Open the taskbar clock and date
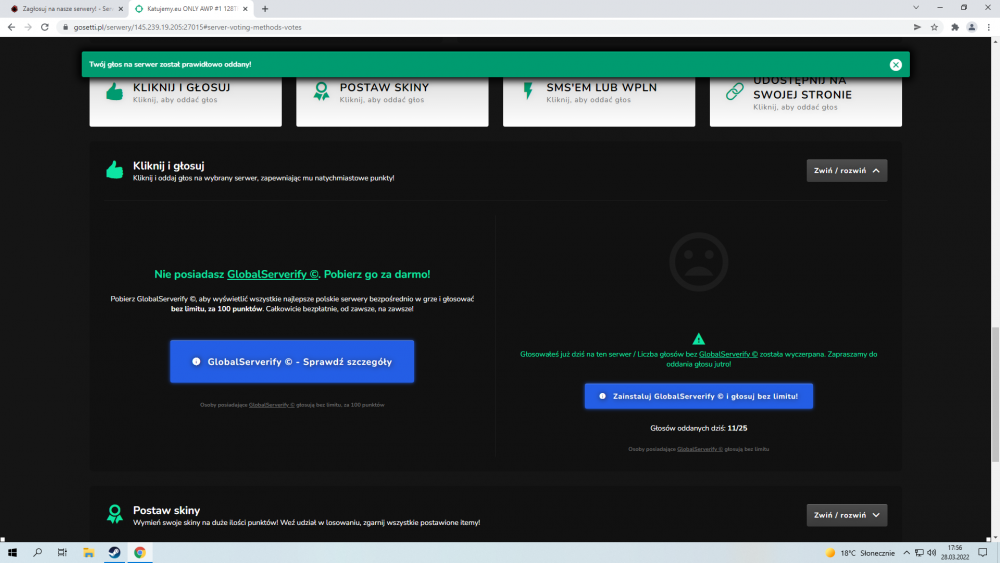Viewport: 1000px width, 563px height. [x=955, y=553]
